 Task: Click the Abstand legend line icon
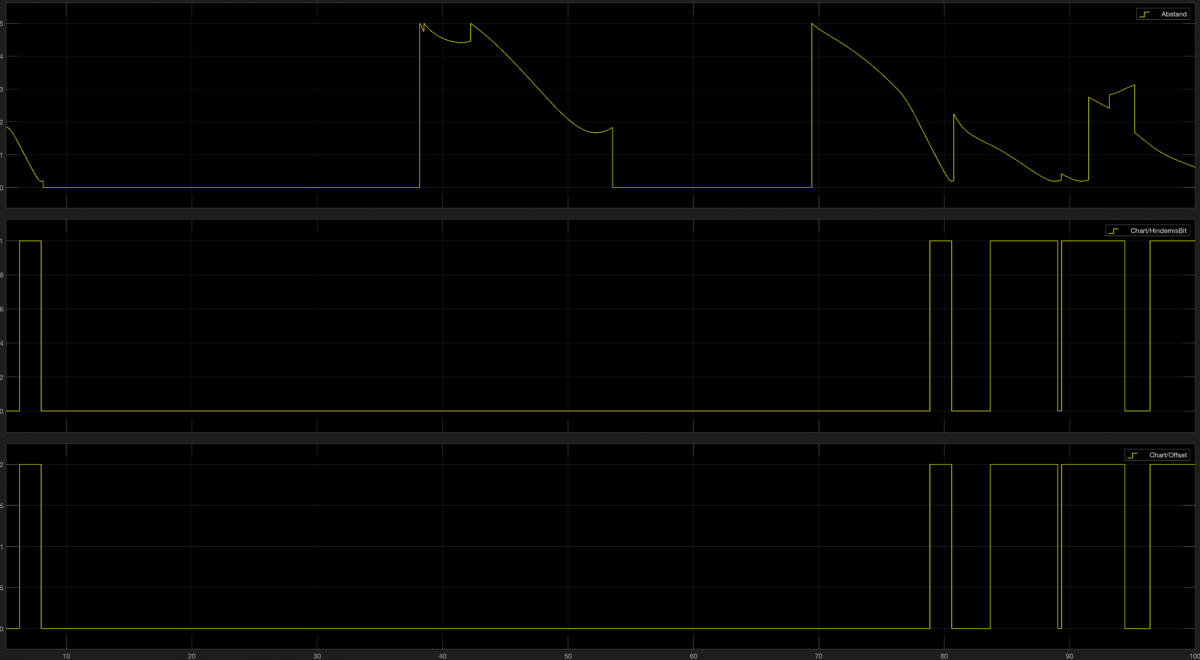pos(1144,14)
